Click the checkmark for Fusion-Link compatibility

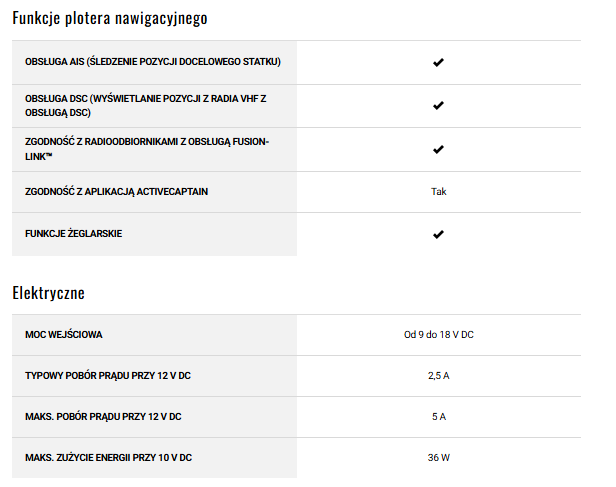click(x=438, y=149)
